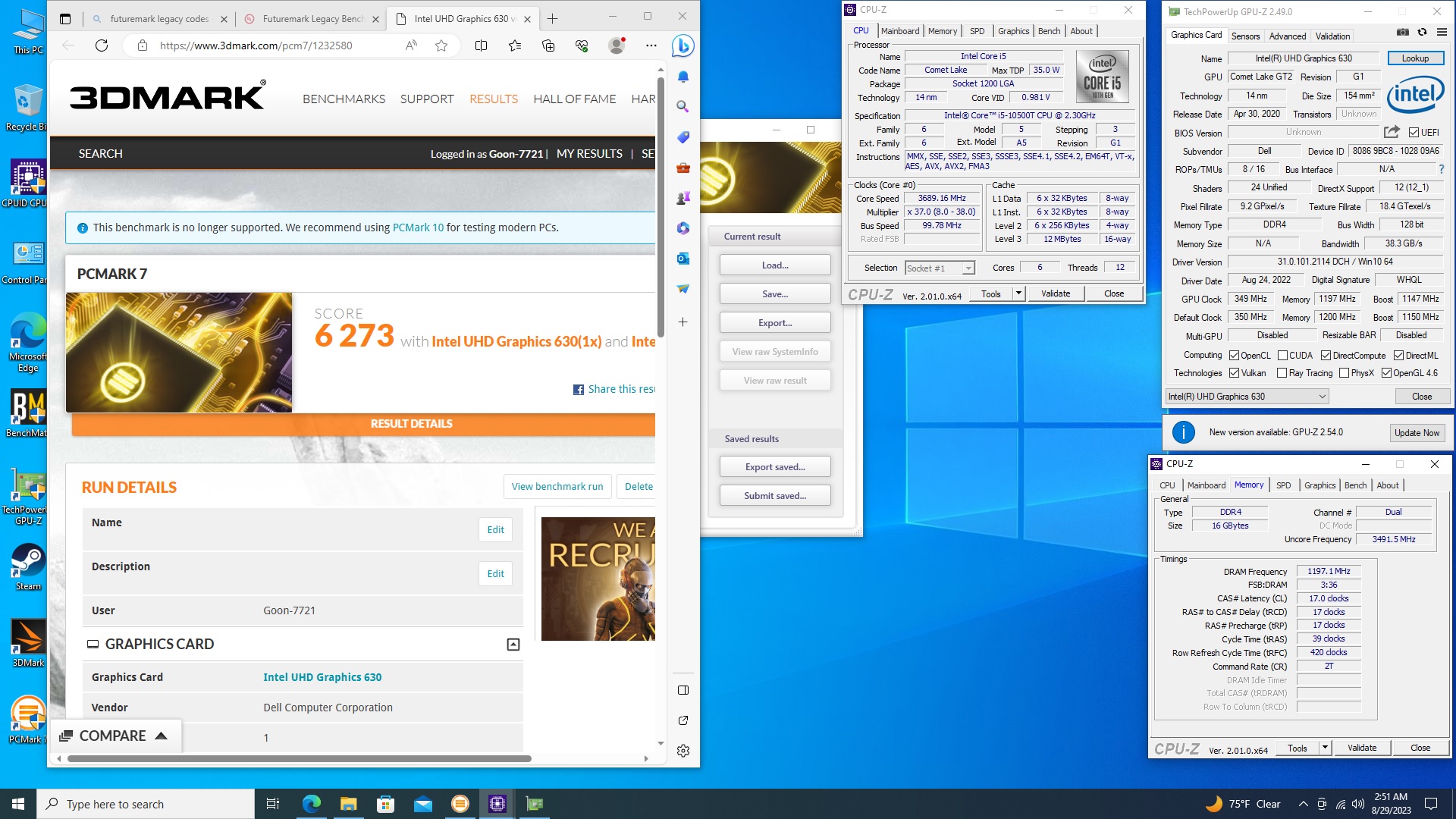Click the Load... button in PCMark
Viewport: 1456px width, 819px height.
coord(775,265)
